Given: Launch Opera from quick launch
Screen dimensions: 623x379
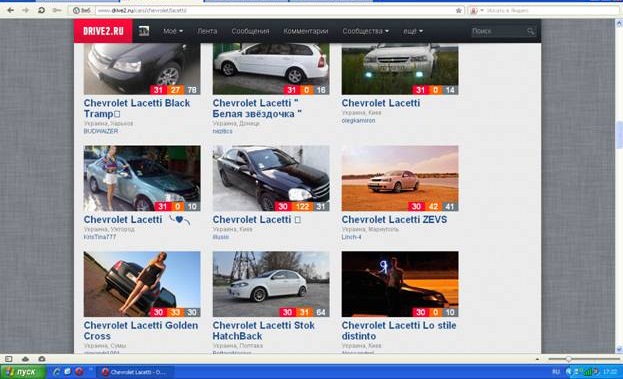Looking at the screenshot, I should 79,372.
